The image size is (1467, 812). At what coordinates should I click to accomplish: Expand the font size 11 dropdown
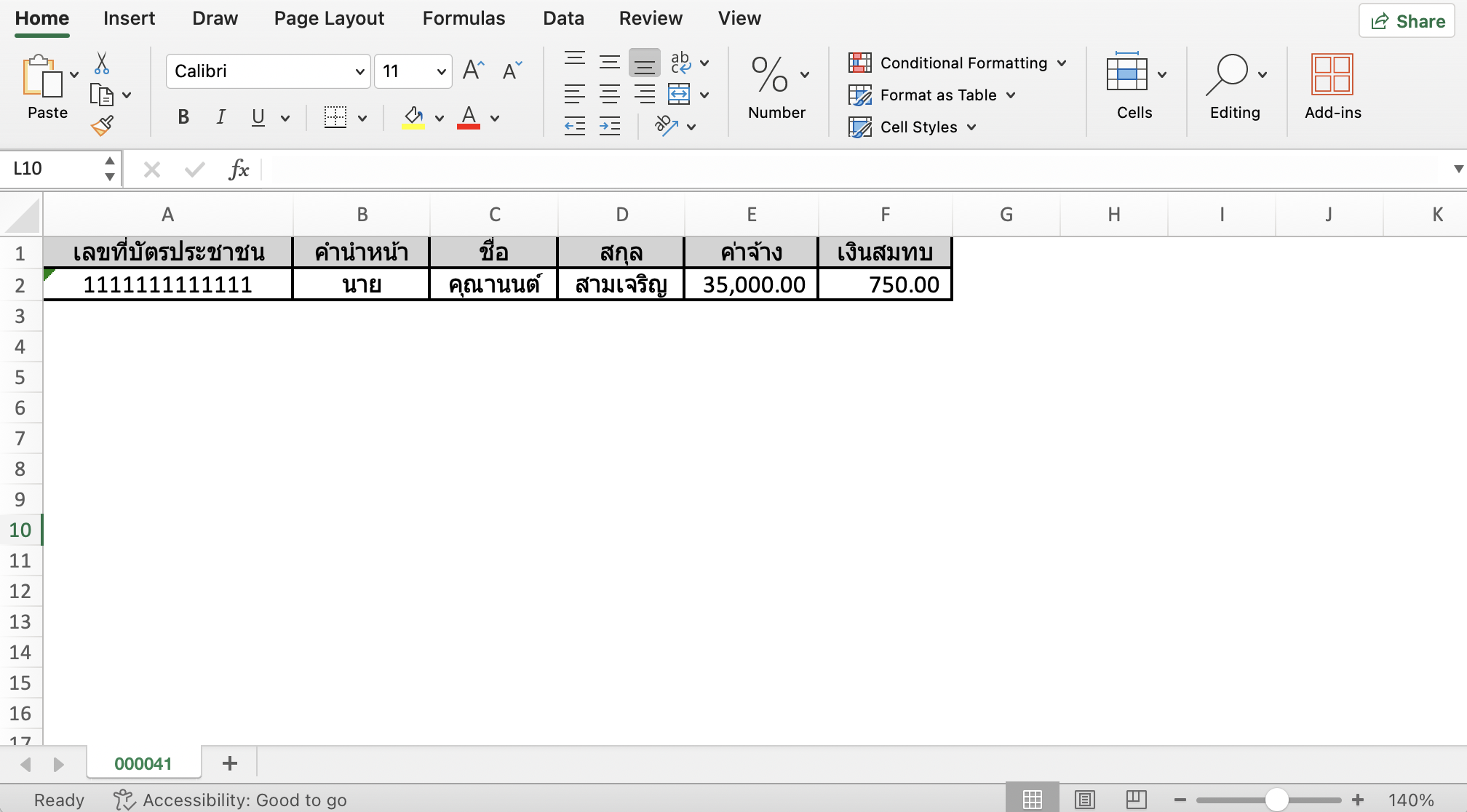(x=441, y=71)
